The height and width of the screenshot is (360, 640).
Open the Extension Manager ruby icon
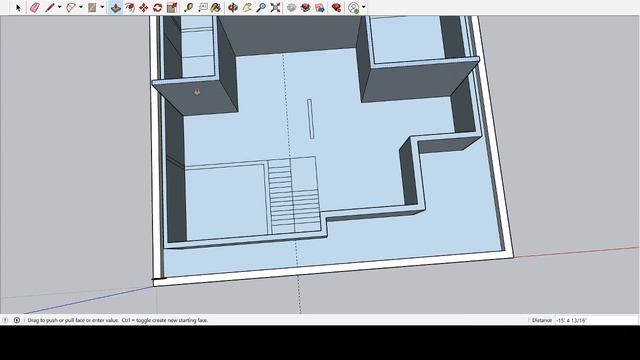click(x=336, y=7)
